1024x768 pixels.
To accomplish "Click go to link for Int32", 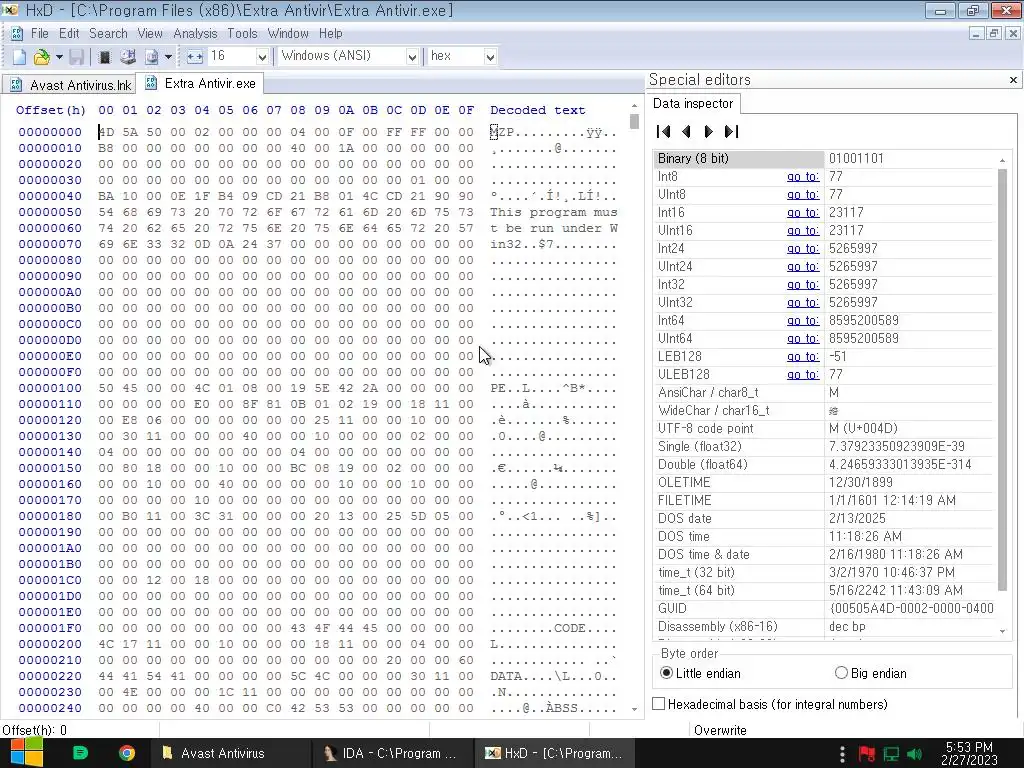I will 803,285.
